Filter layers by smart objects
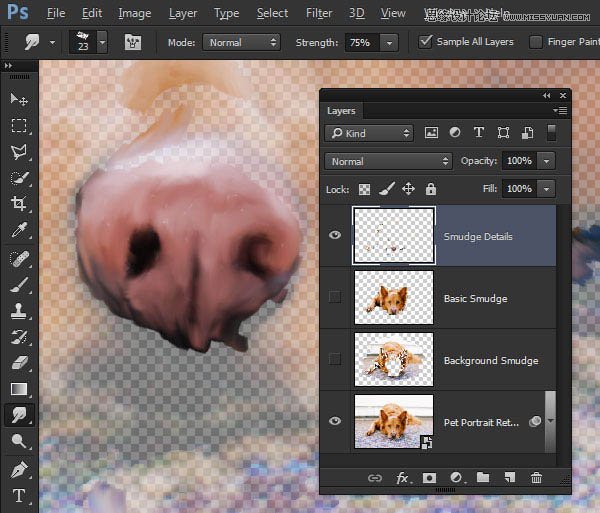 (x=527, y=133)
